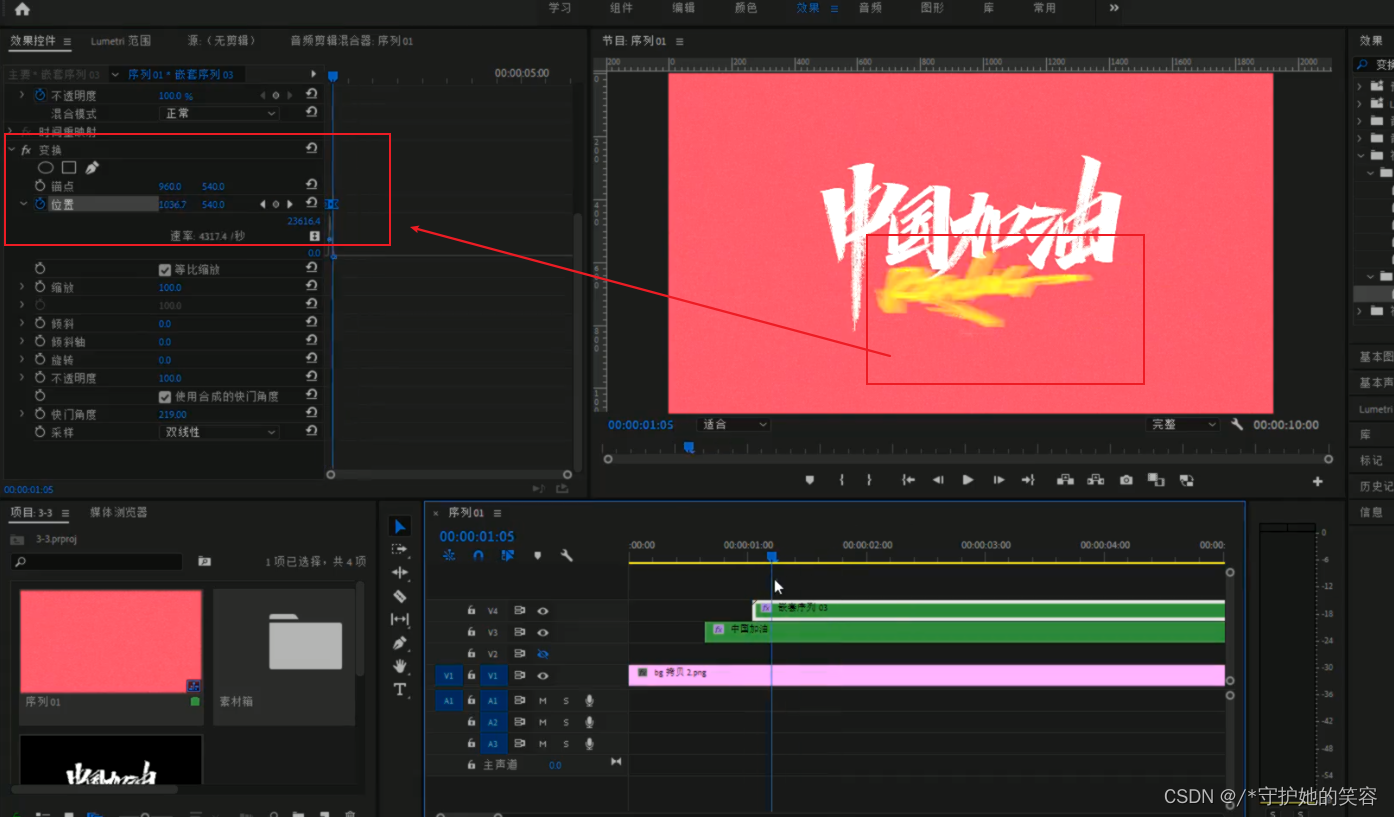
Task: Click comparison view icon in program monitor
Action: tap(1156, 480)
